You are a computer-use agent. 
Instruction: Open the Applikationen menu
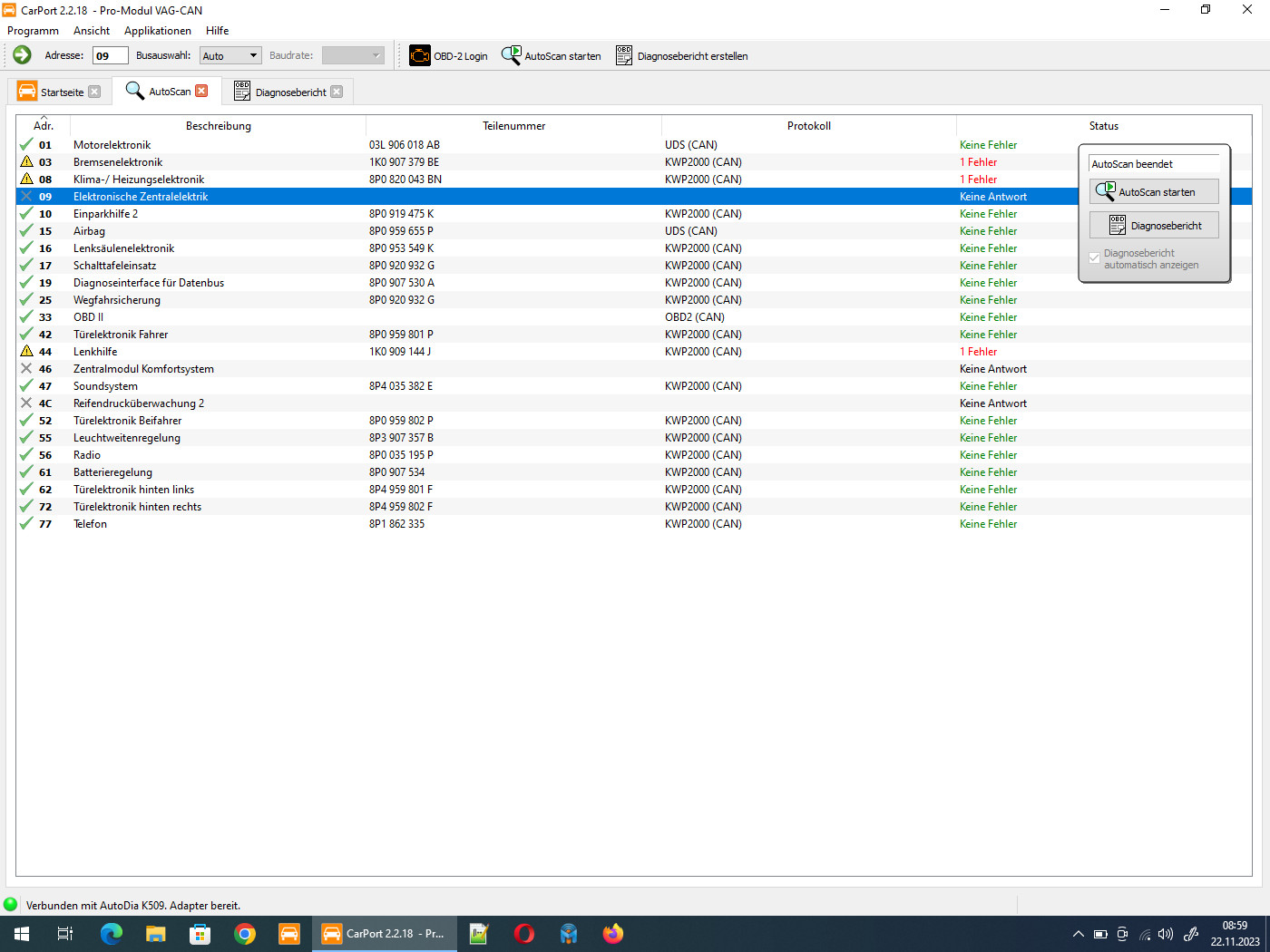(158, 31)
